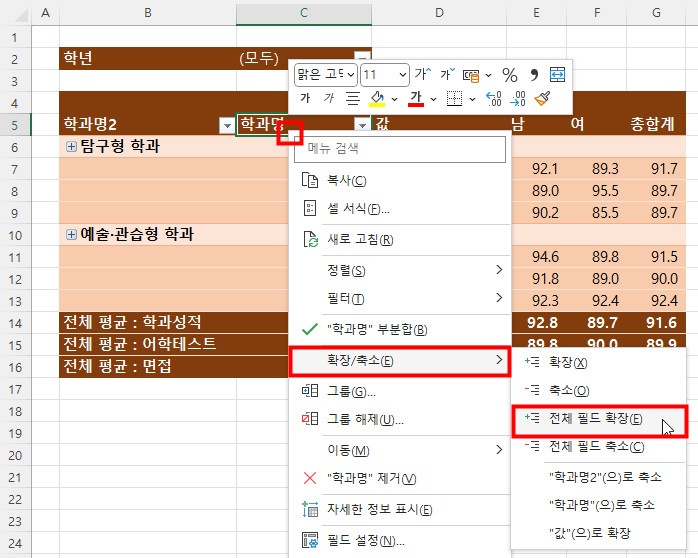This screenshot has height=558, width=698.
Task: Toggle italic formatting in the mini toolbar
Action: tap(328, 99)
